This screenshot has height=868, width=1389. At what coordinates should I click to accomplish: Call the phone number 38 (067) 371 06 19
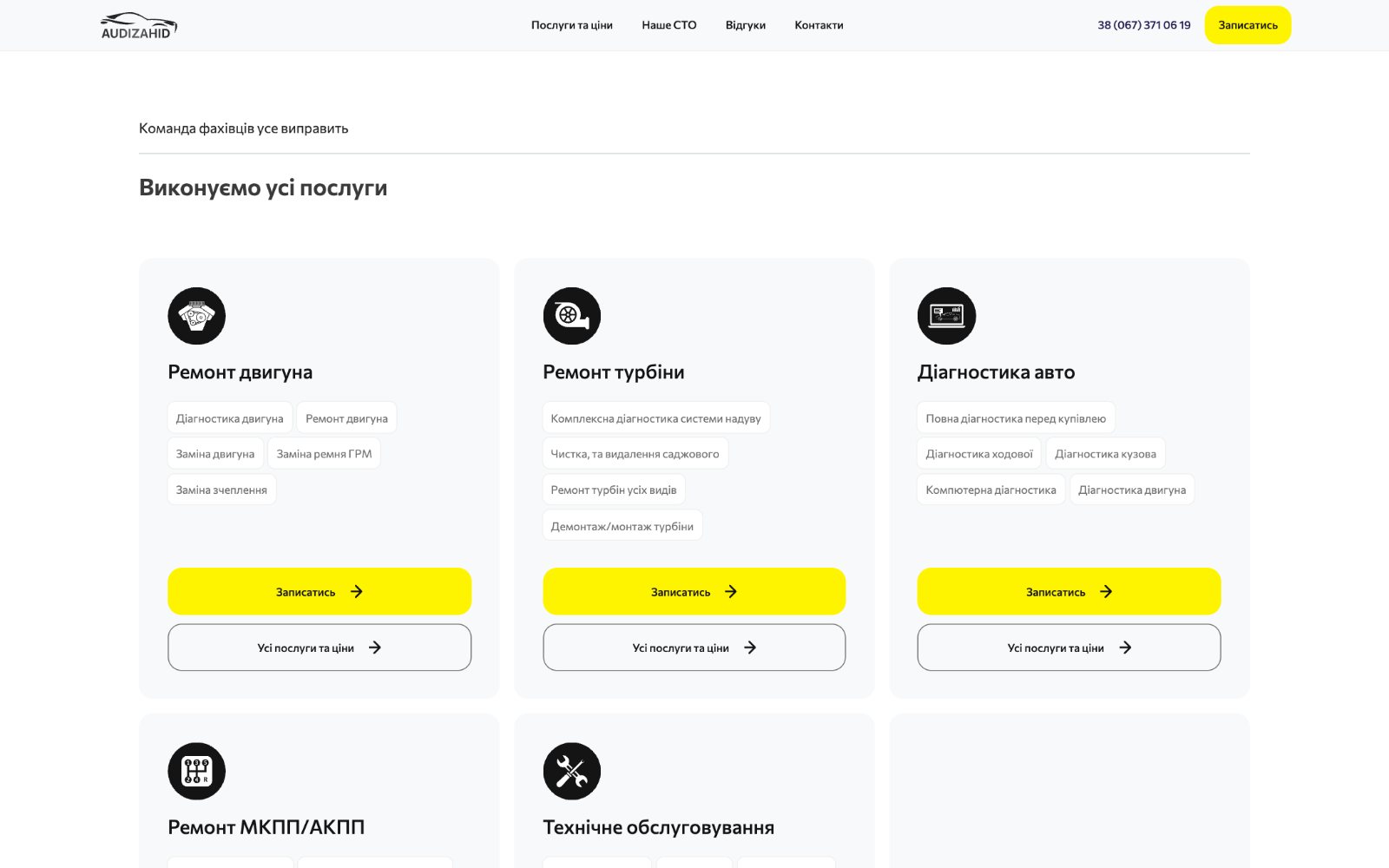coord(1144,25)
